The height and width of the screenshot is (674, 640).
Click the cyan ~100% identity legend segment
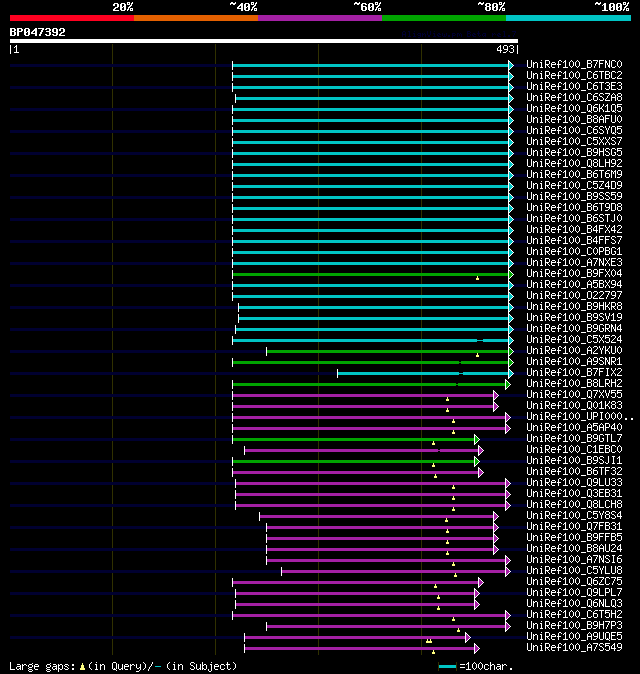569,18
